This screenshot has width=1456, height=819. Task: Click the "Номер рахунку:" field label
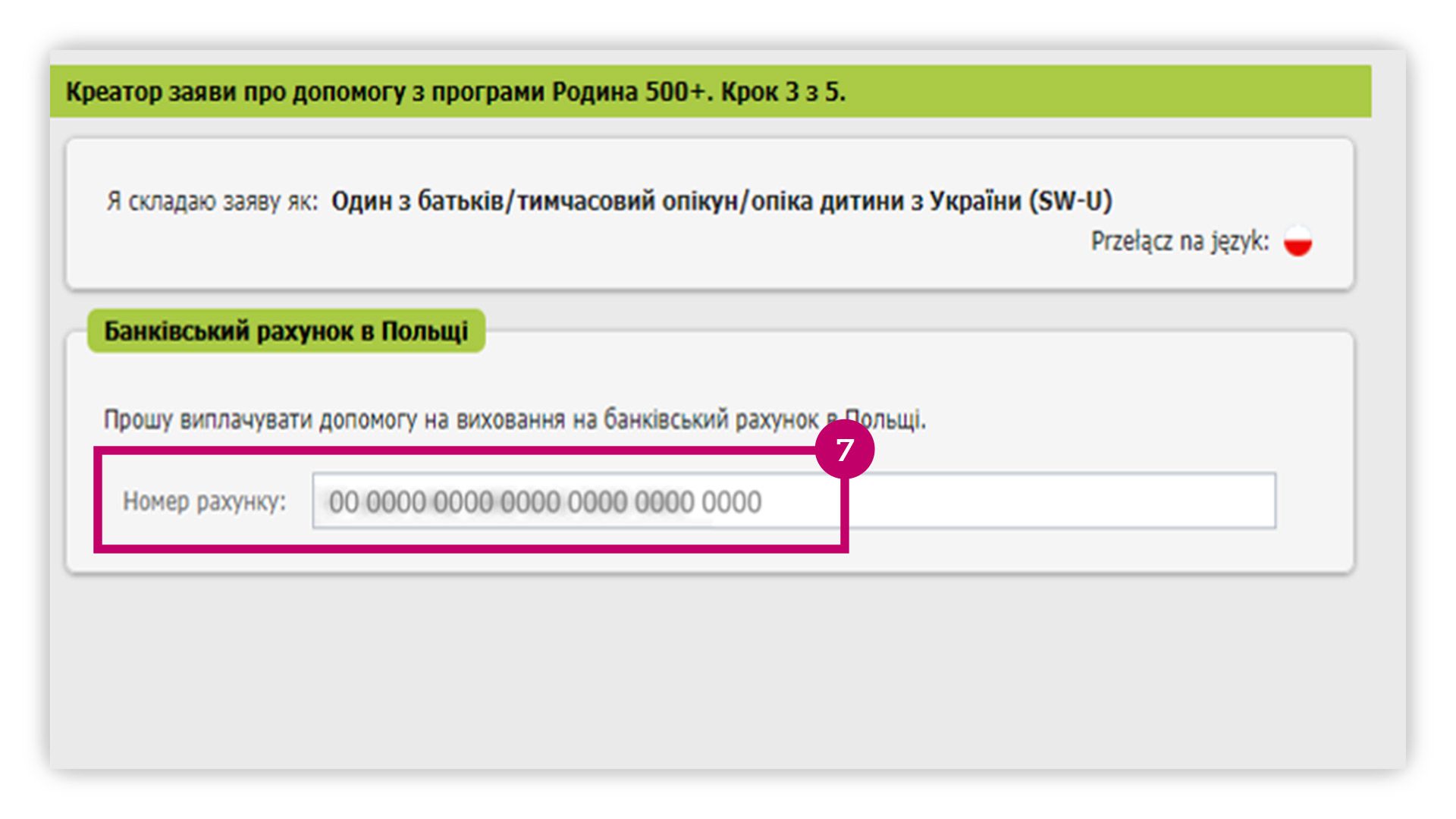pos(204,501)
